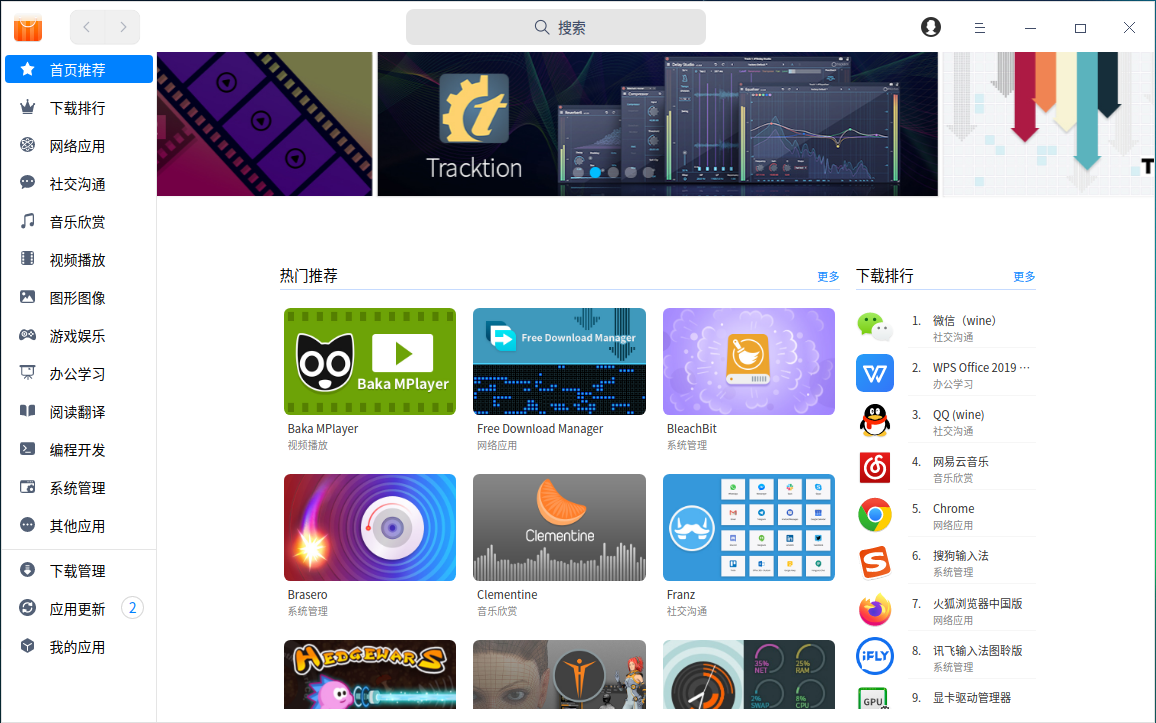Open 视频播放 category
This screenshot has height=723, width=1156.
coord(79,259)
